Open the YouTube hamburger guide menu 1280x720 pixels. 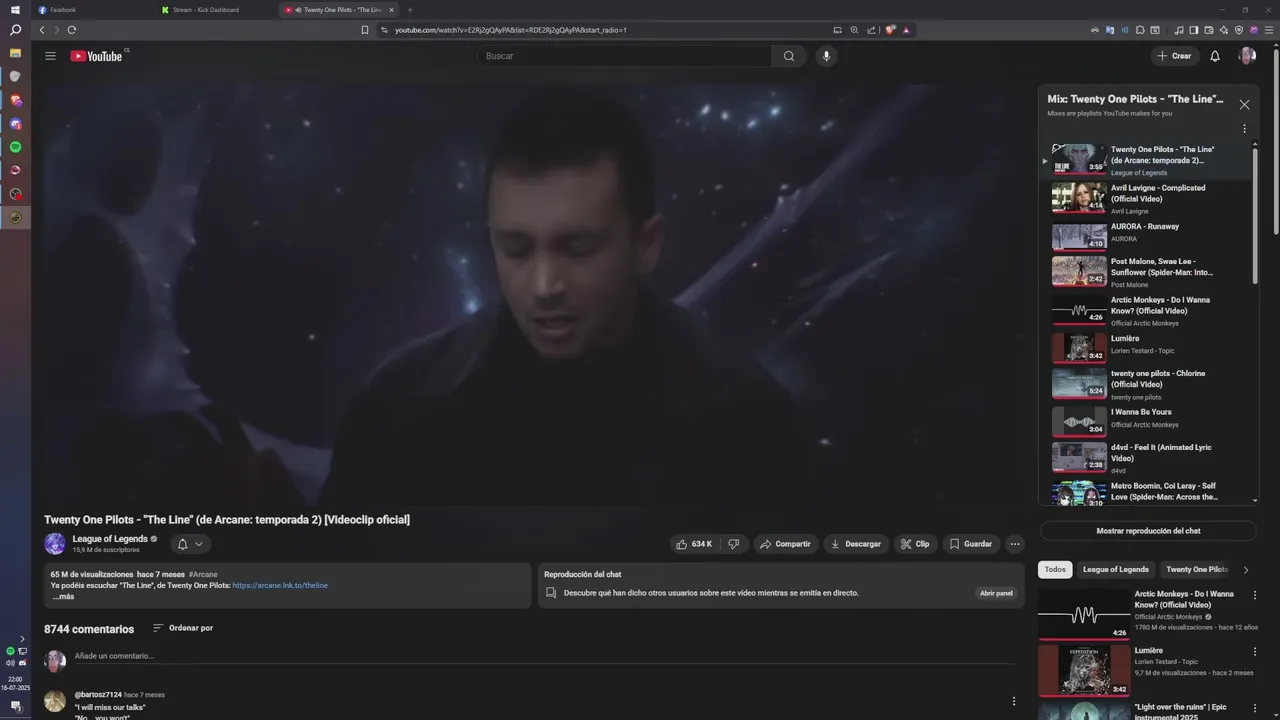(50, 56)
